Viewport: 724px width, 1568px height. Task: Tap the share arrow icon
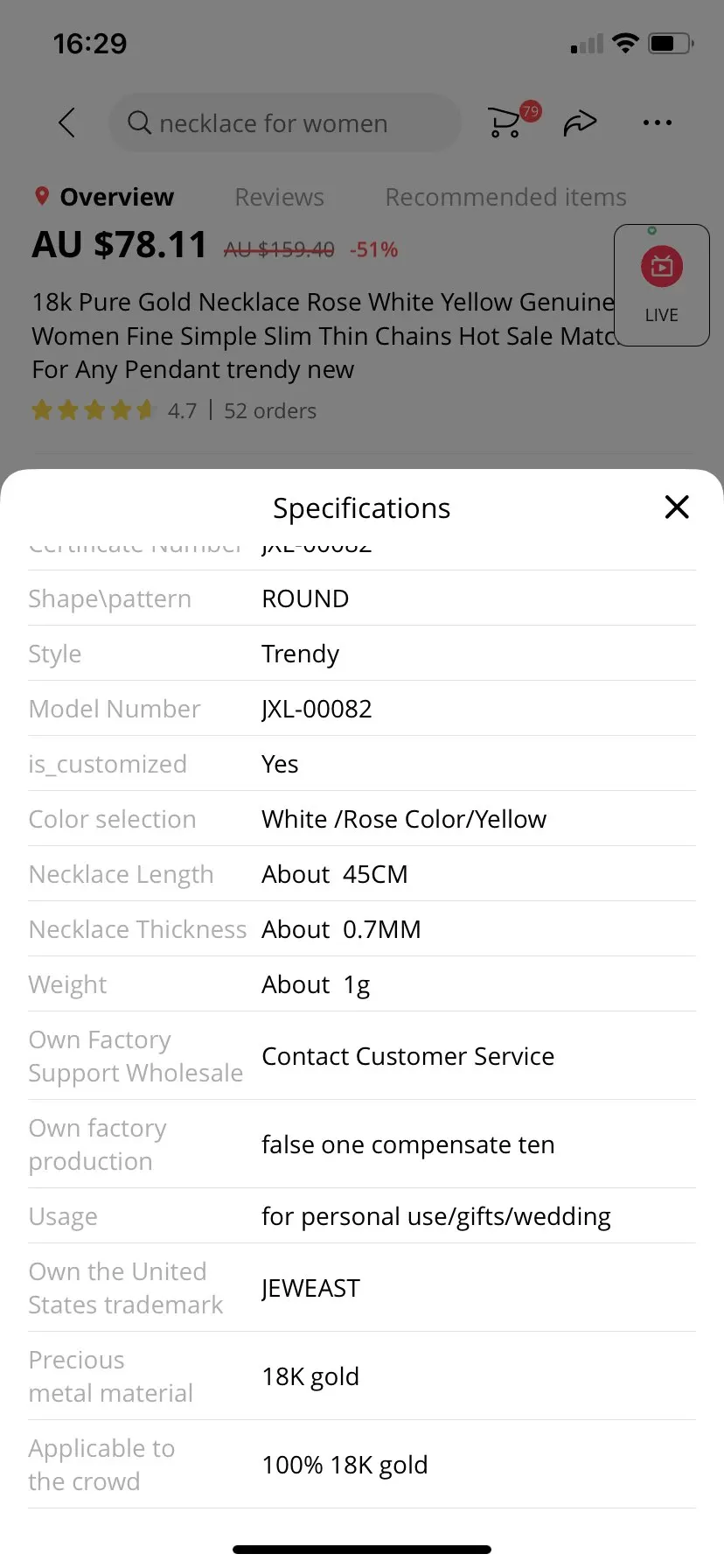pyautogui.click(x=580, y=123)
